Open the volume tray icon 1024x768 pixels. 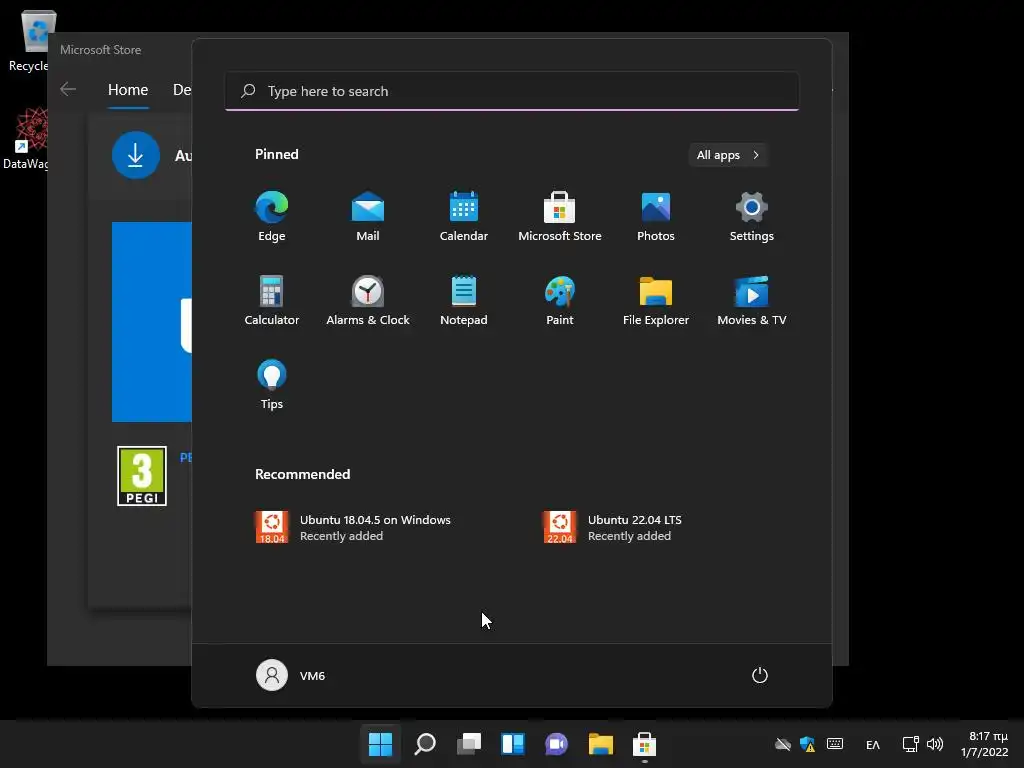coord(935,744)
